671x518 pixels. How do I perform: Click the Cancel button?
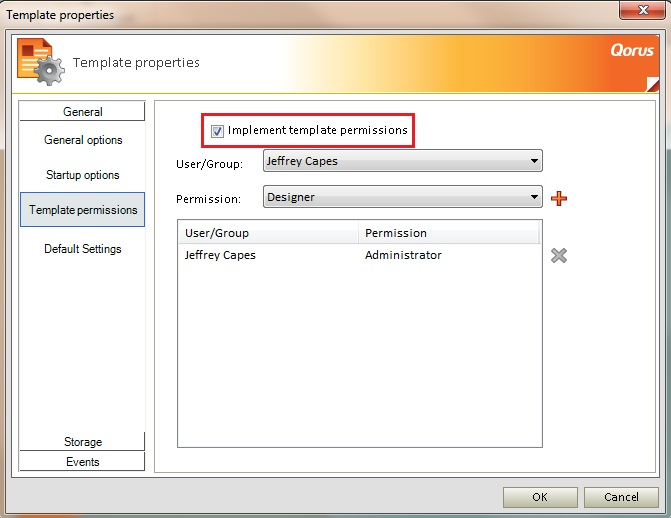point(621,497)
